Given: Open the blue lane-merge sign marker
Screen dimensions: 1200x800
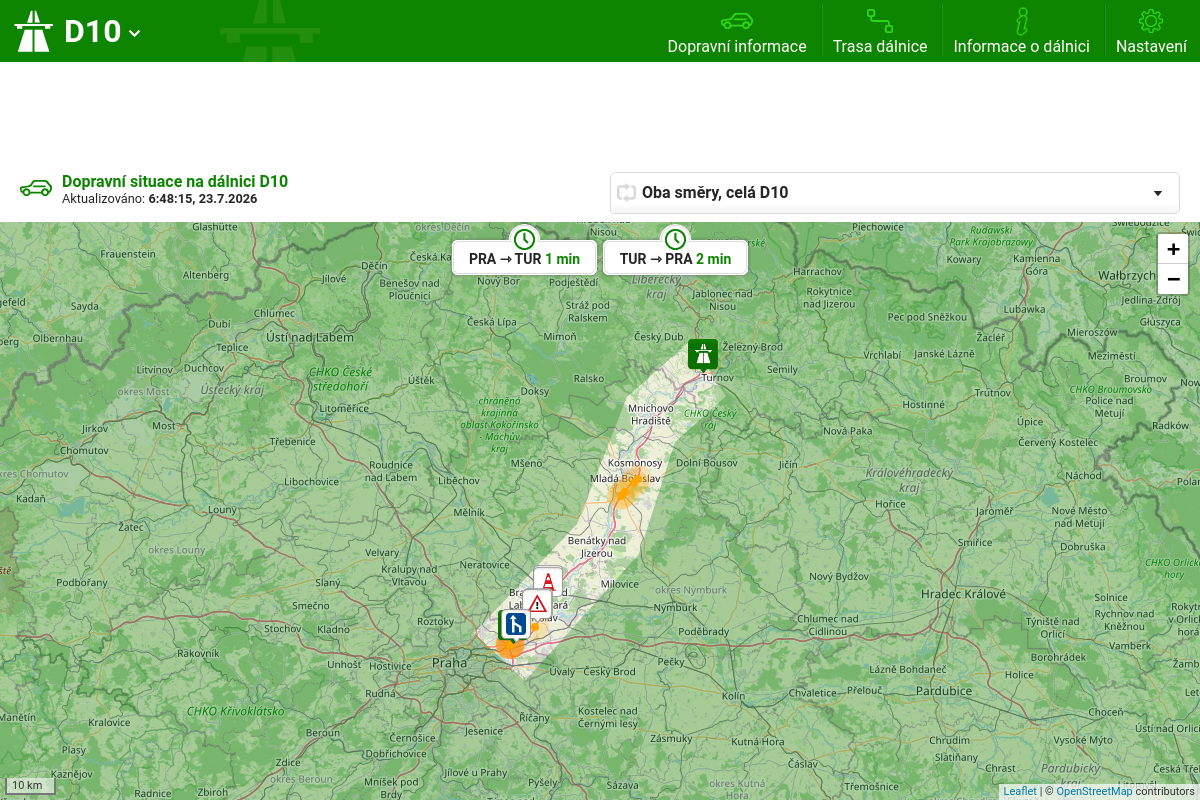Looking at the screenshot, I should coord(516,625).
